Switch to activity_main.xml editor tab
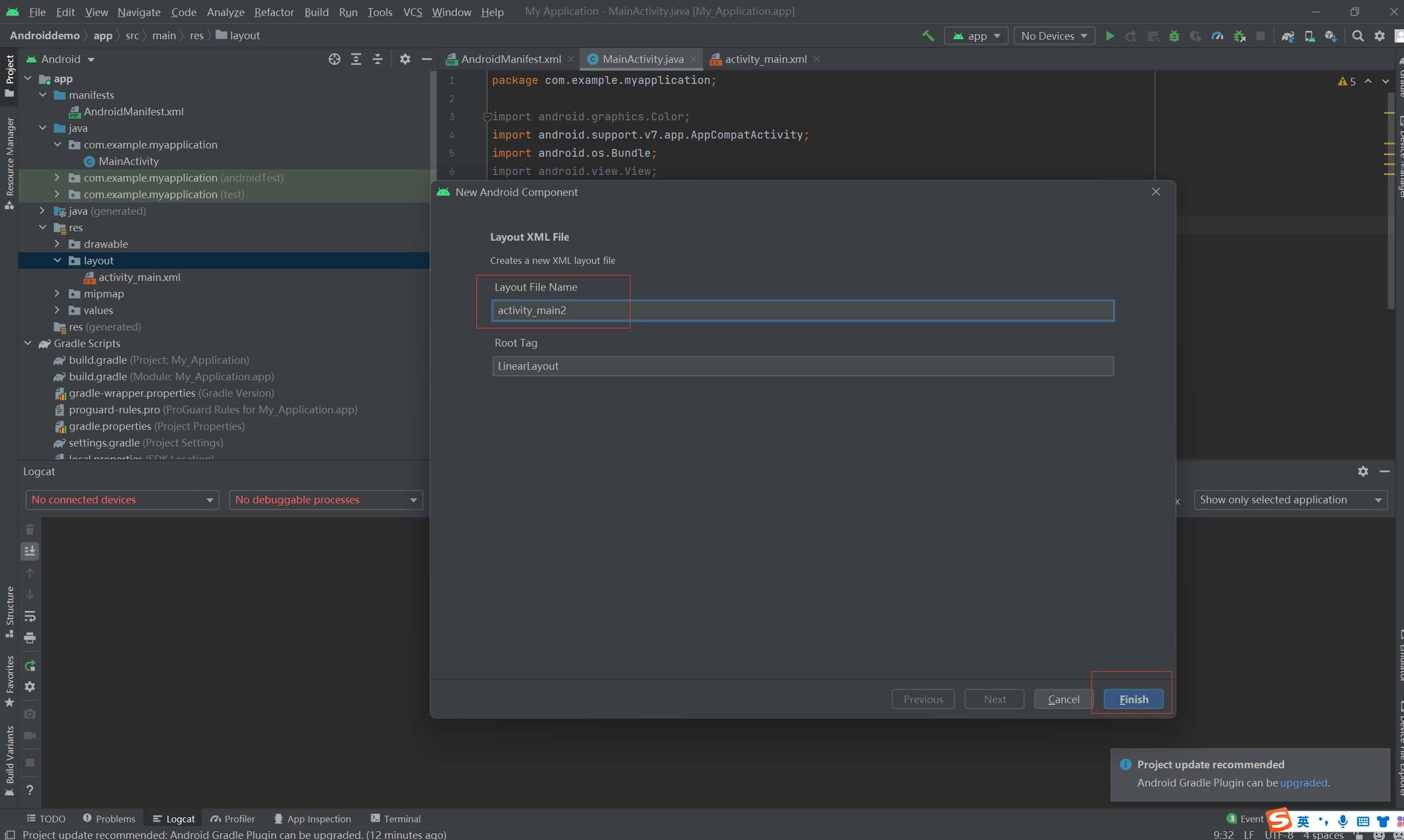The height and width of the screenshot is (840, 1404). pos(765,59)
